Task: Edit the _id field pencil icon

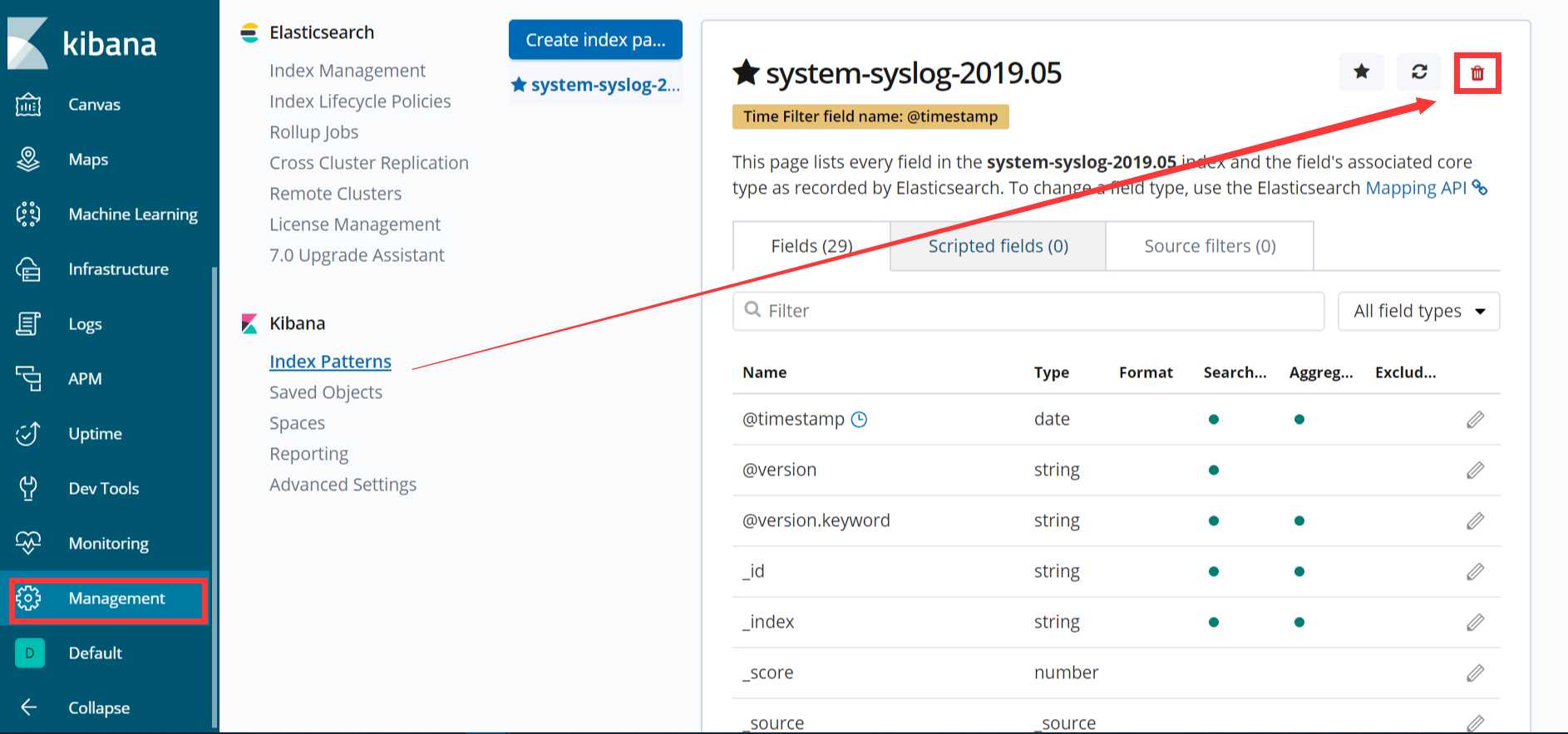Action: (x=1476, y=572)
